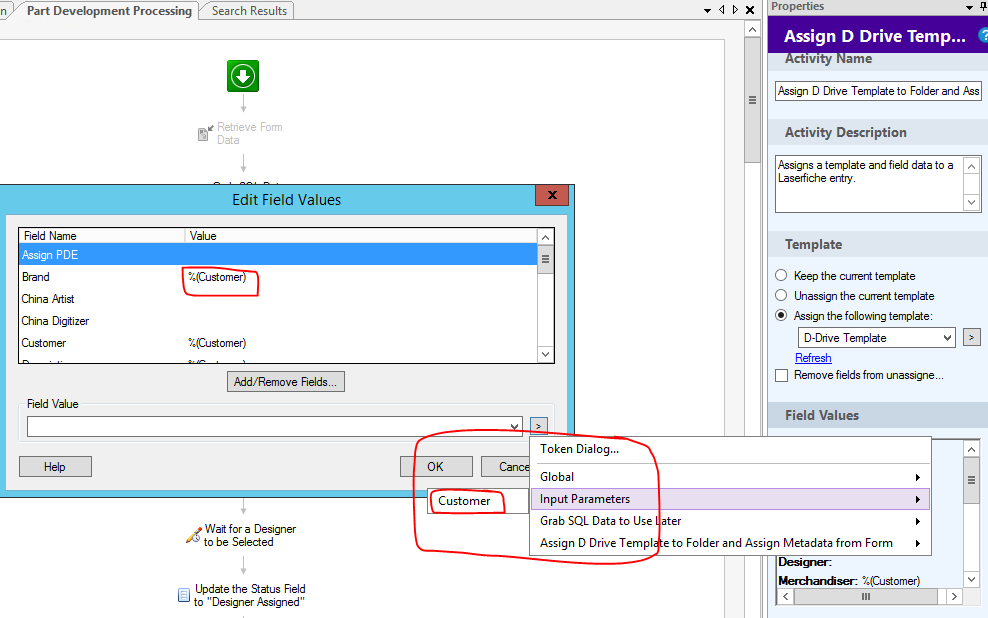Toggle Remove fields from unassigned template checkbox
The height and width of the screenshot is (618, 988).
[781, 375]
